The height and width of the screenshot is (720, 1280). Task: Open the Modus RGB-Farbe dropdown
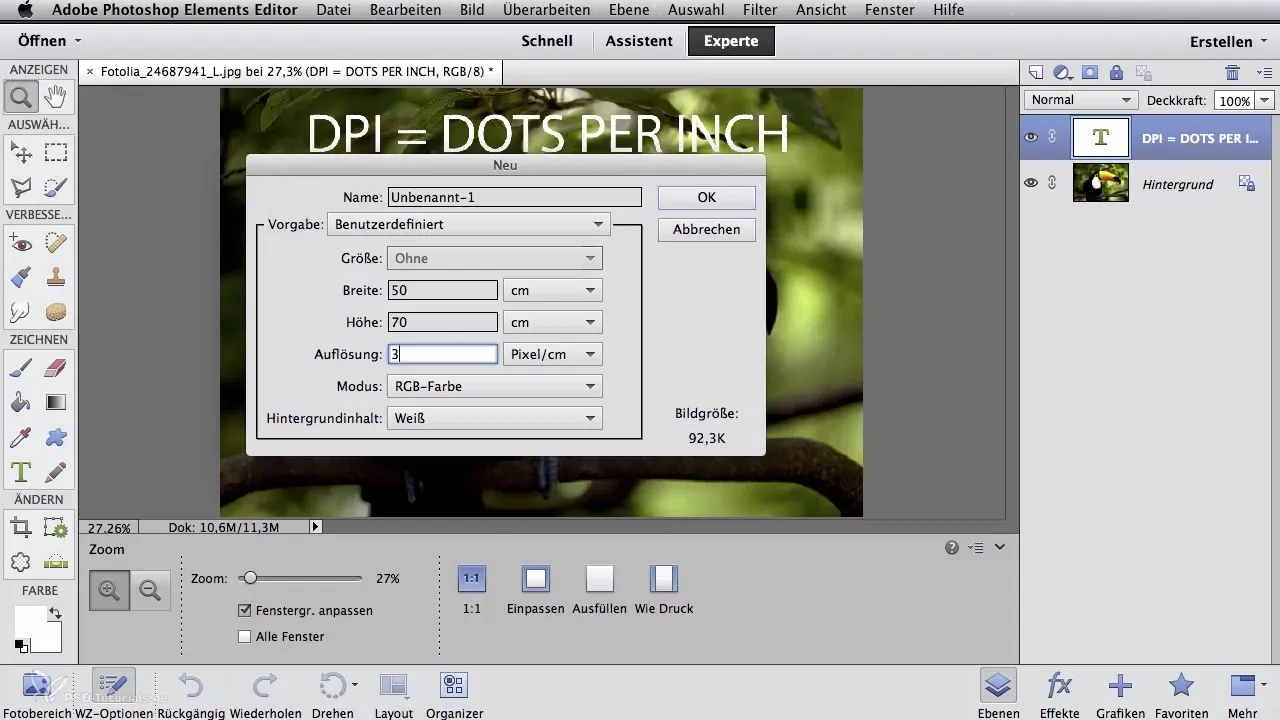point(494,386)
